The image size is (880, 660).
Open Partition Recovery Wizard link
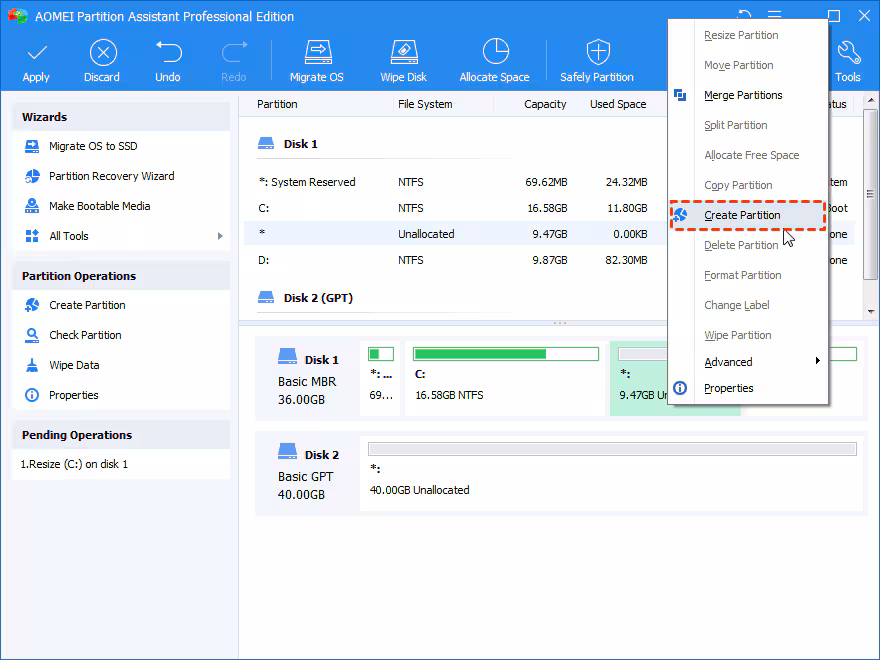pyautogui.click(x=112, y=176)
